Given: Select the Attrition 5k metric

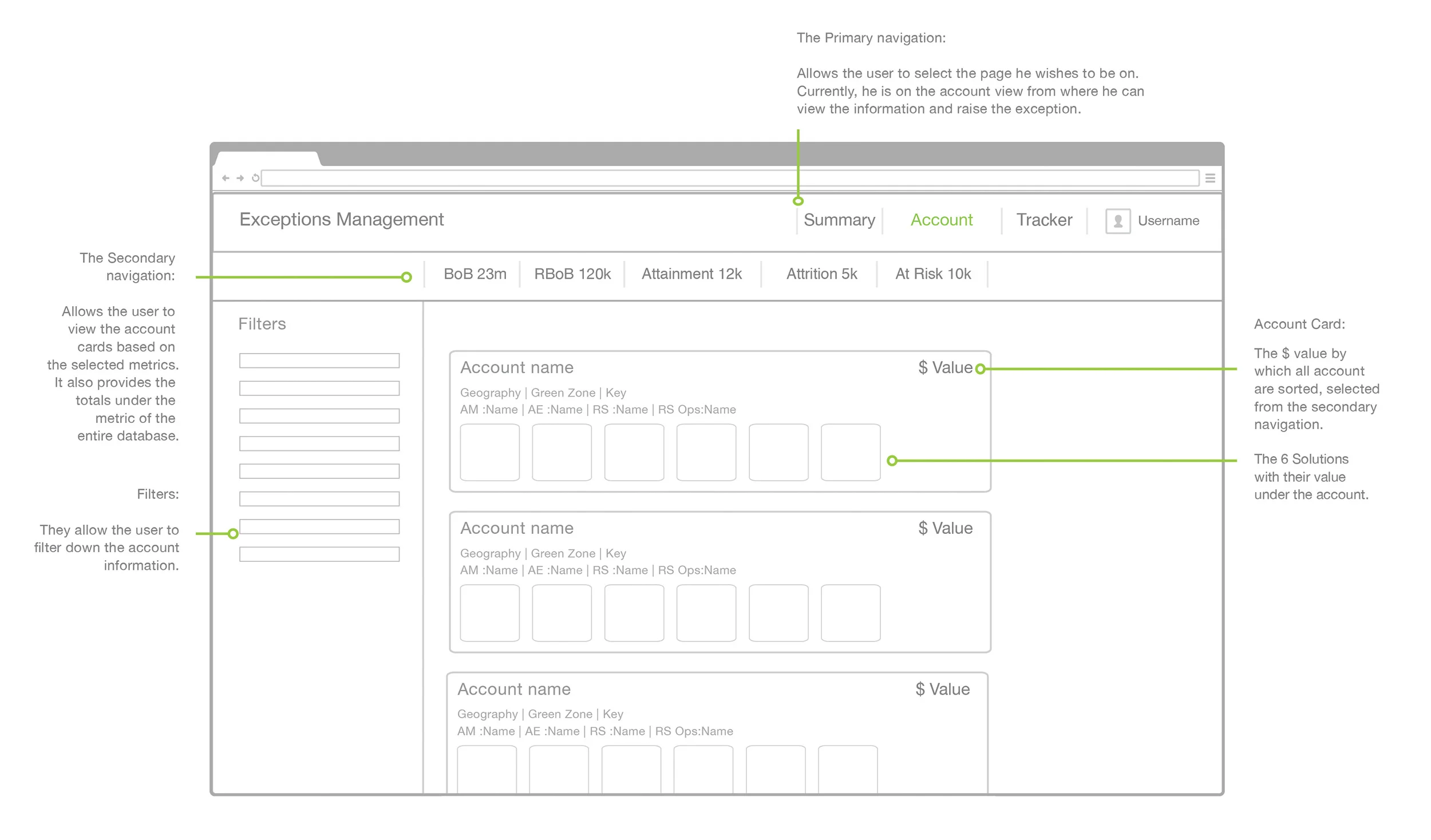Looking at the screenshot, I should click(821, 274).
